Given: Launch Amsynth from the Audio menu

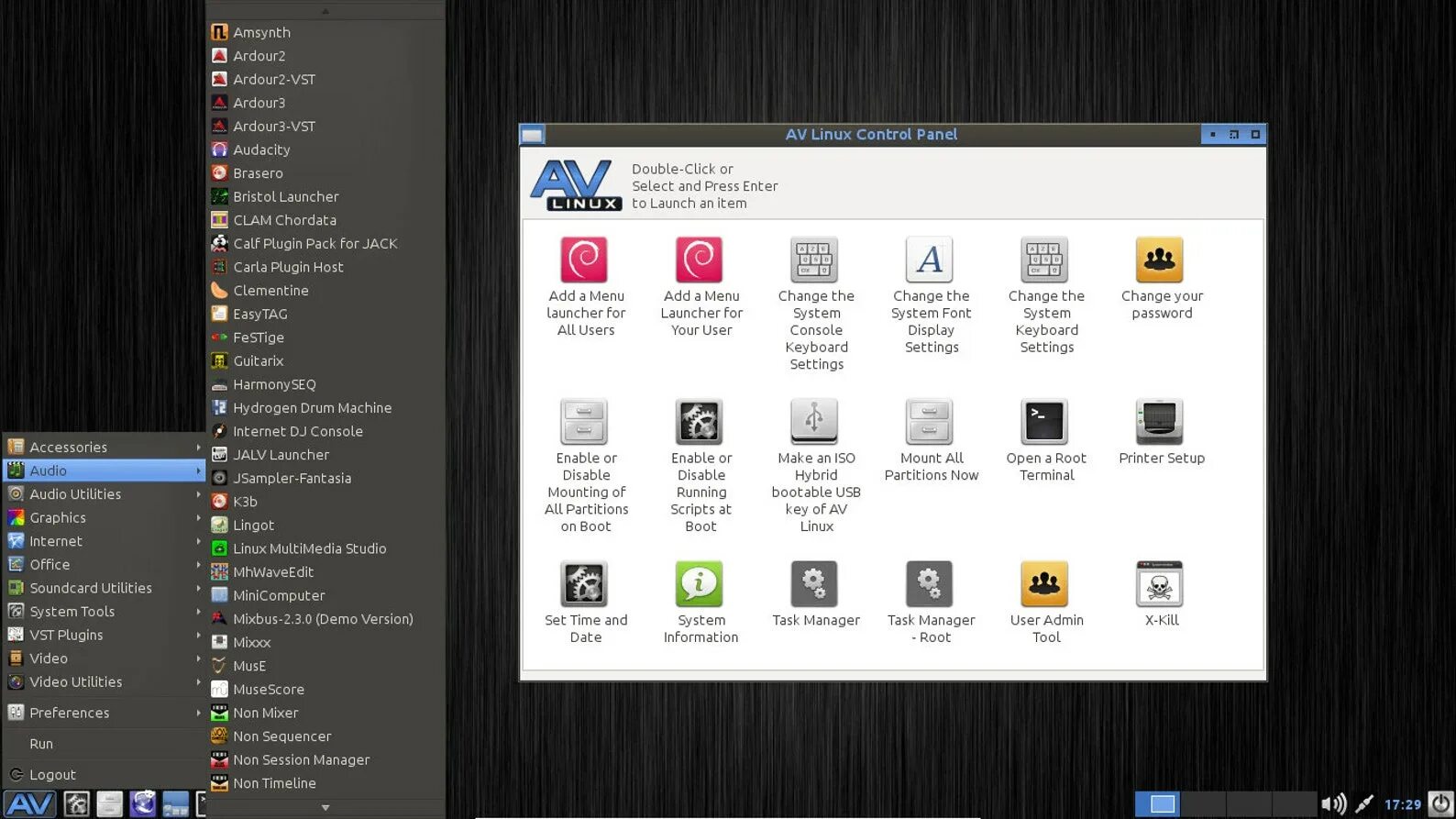Looking at the screenshot, I should 325,32.
